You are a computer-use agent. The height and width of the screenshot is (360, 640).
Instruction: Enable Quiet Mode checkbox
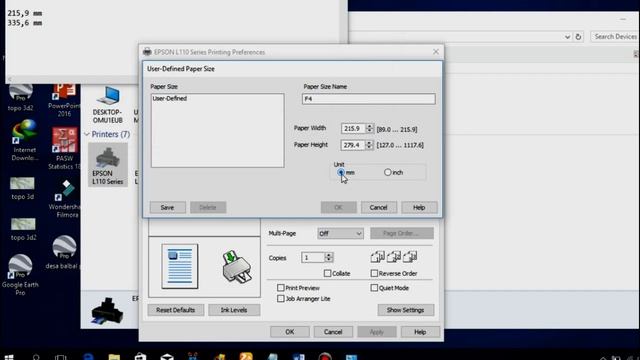[374, 288]
